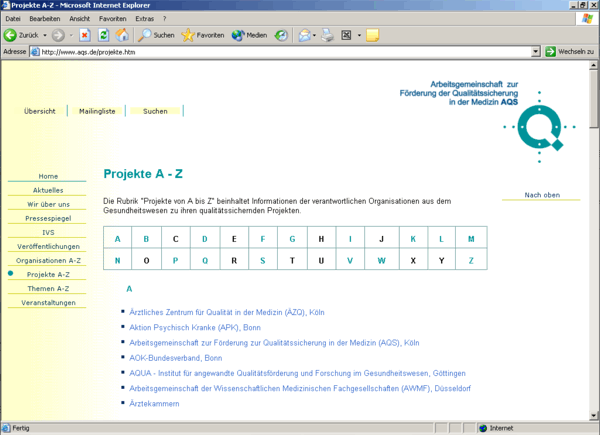Go back with the Zurück arrow icon
600x435 pixels.
pos(10,35)
